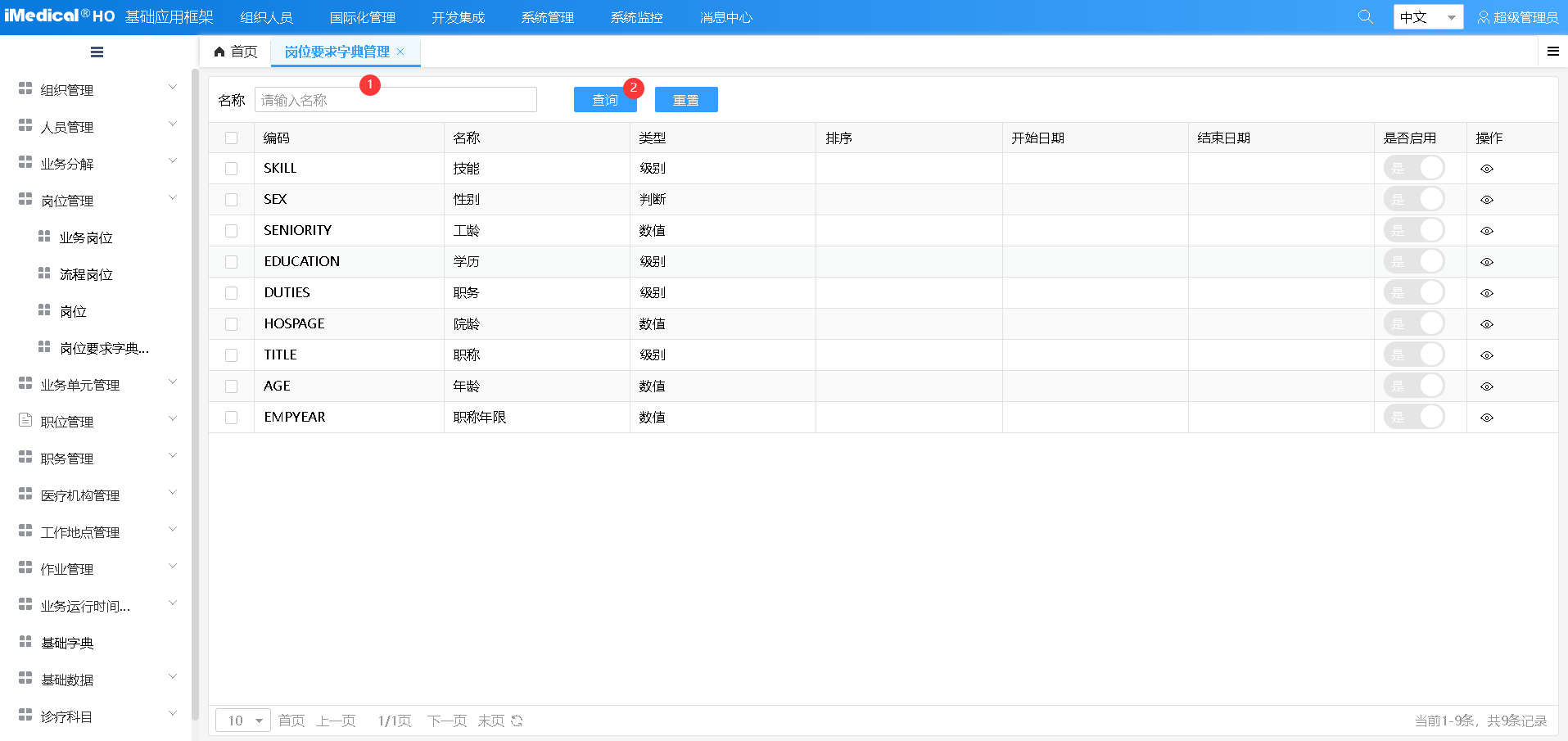Click the view eye icon in the SKILL row
The height and width of the screenshot is (741, 1568).
coord(1487,168)
